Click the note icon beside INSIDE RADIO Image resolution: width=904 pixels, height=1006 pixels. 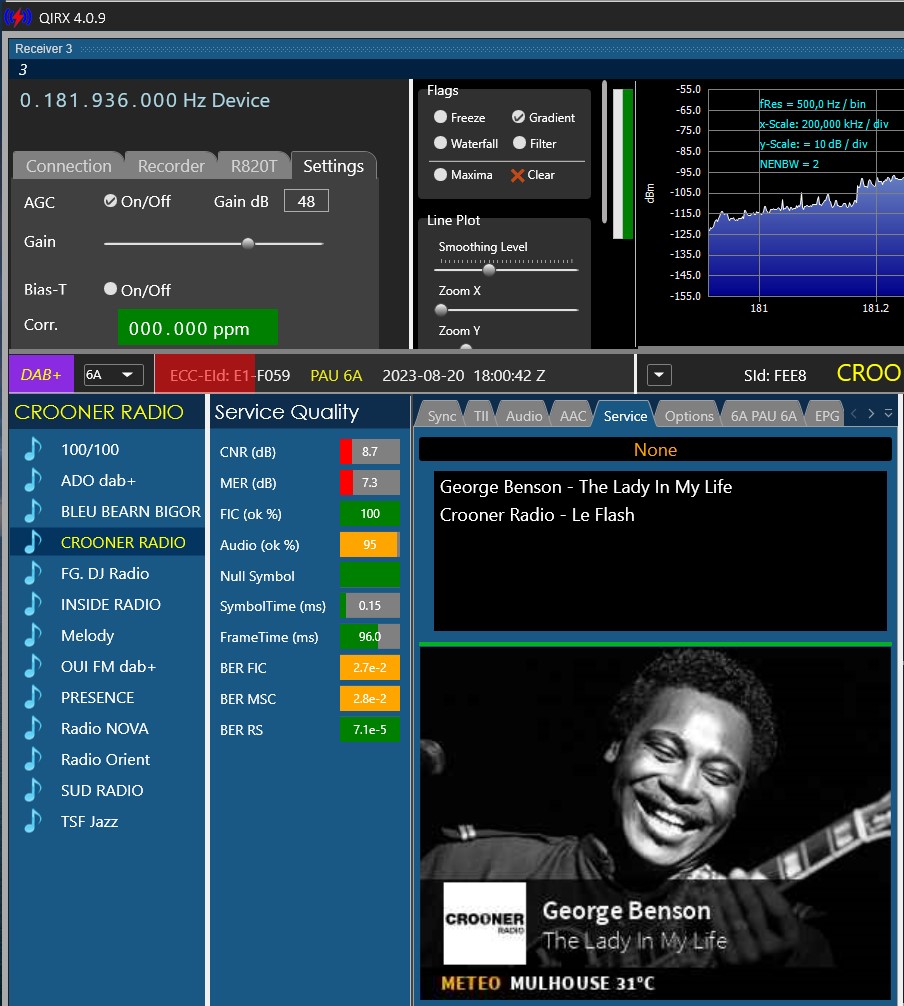coord(33,604)
